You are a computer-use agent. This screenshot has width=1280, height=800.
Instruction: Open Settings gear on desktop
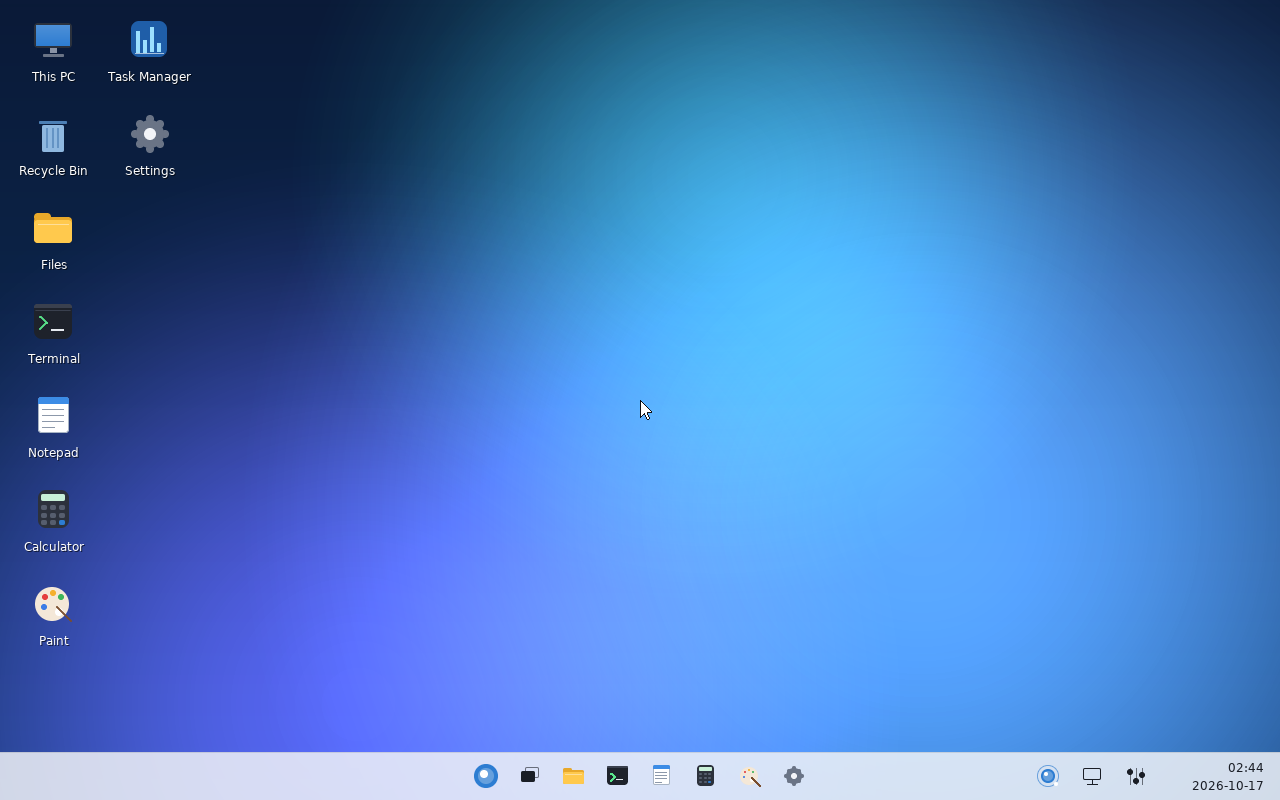pos(150,134)
